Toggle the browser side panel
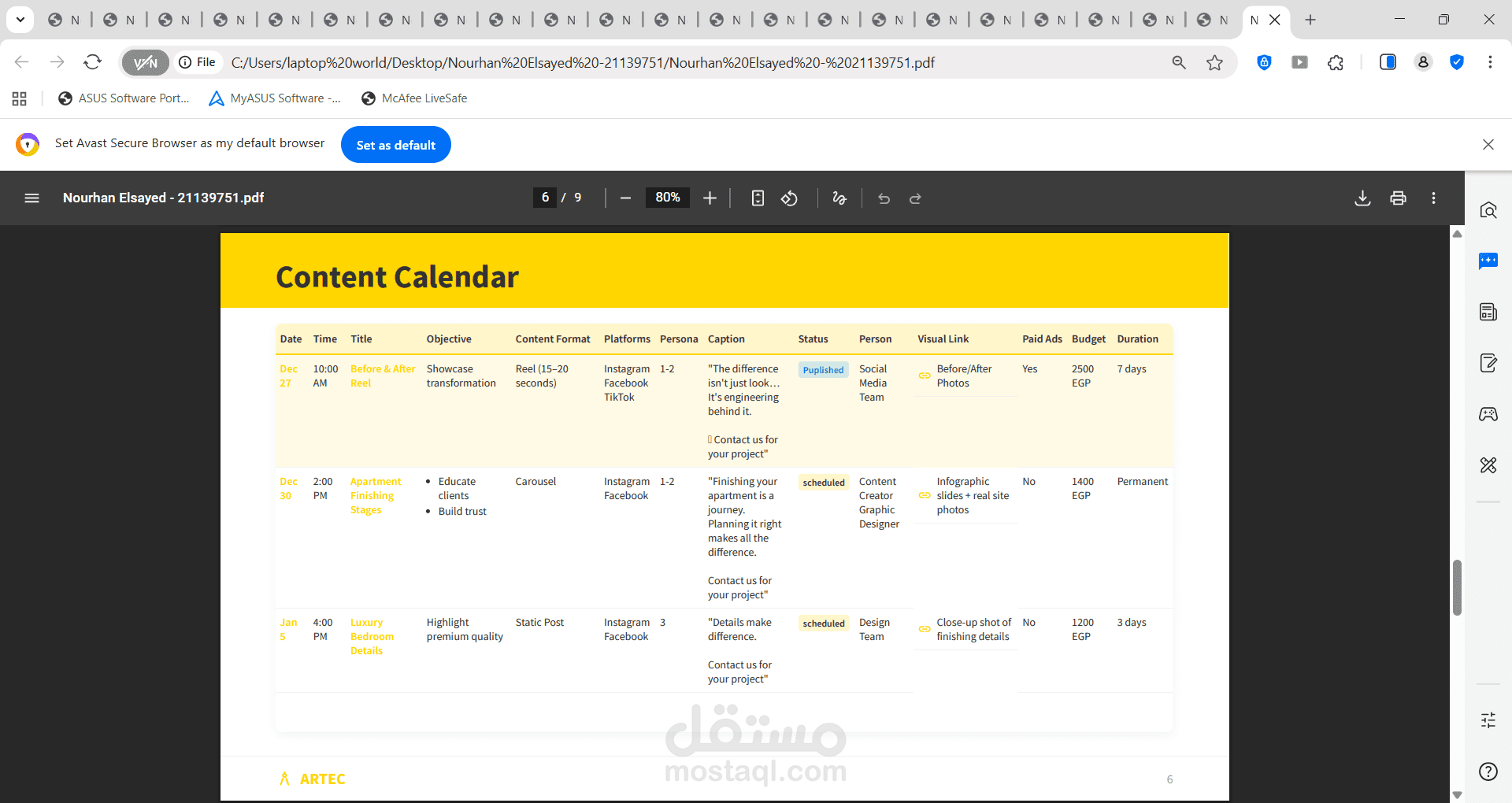 click(x=1388, y=62)
